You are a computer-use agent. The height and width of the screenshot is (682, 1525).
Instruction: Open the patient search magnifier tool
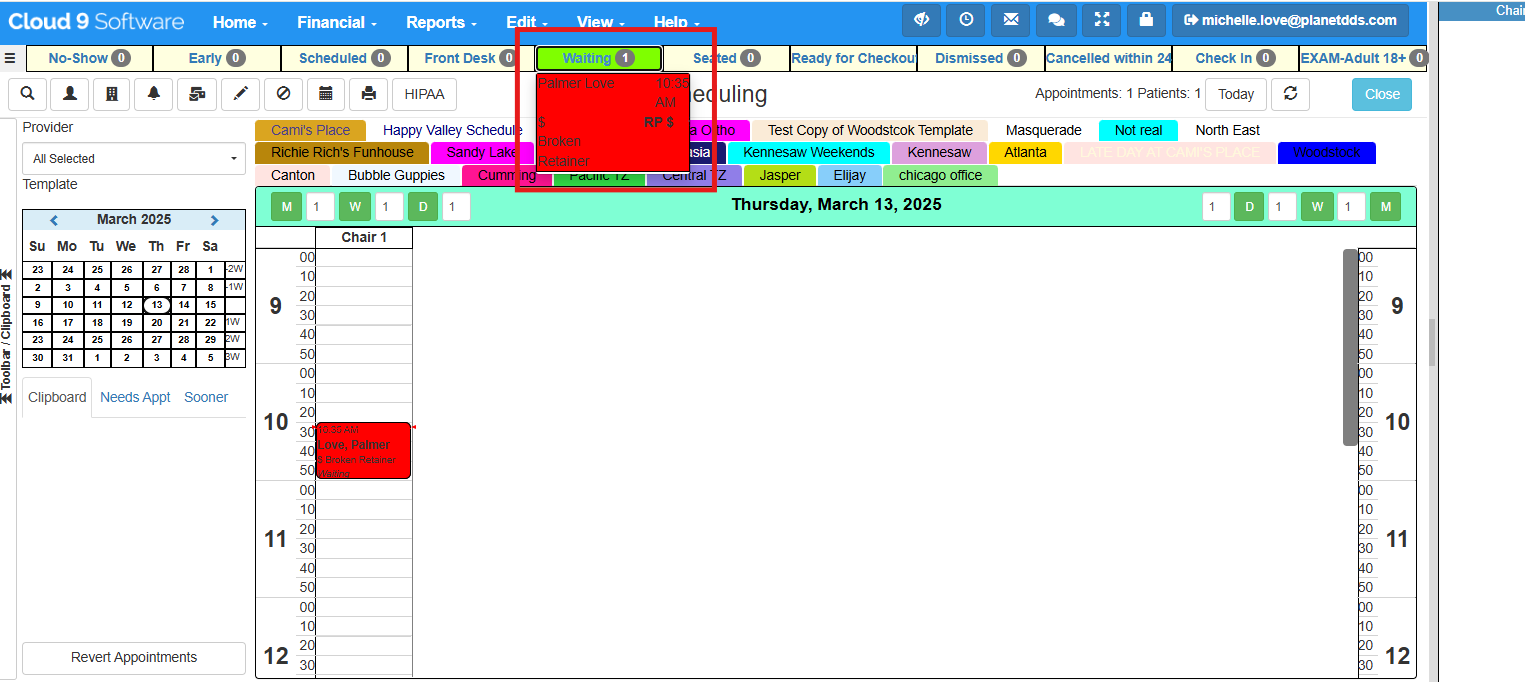pyautogui.click(x=27, y=94)
